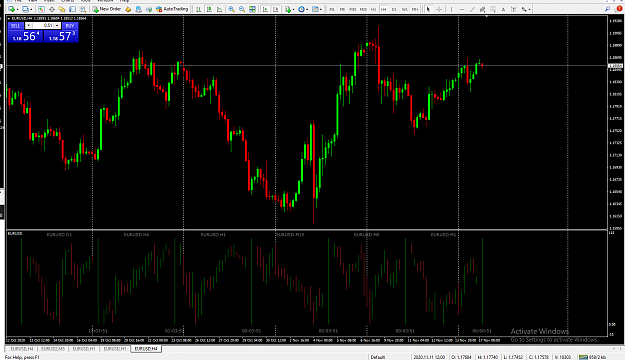
Task: Open the Indicators list icon
Action: [x=288, y=9]
